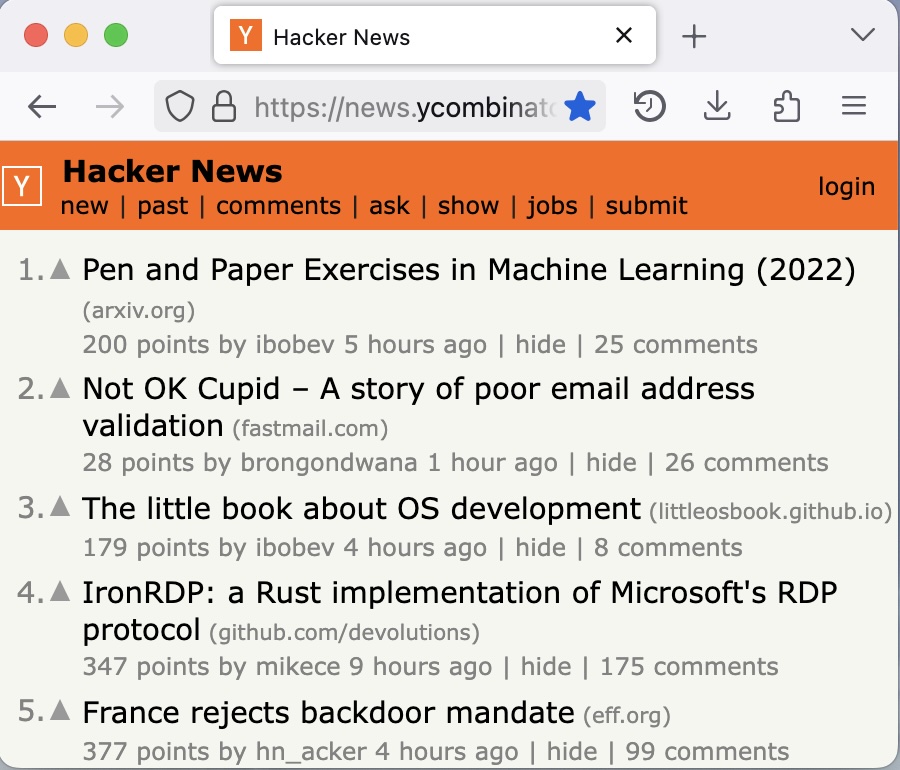Open the Firefox hamburger application menu
This screenshot has height=770, width=900.
853,105
